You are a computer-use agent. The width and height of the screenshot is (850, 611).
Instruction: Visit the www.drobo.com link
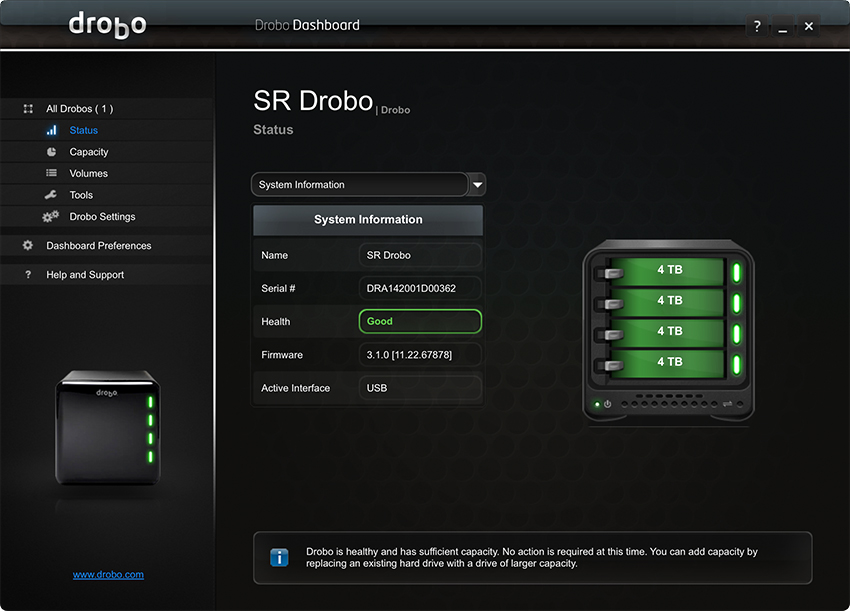(x=108, y=575)
